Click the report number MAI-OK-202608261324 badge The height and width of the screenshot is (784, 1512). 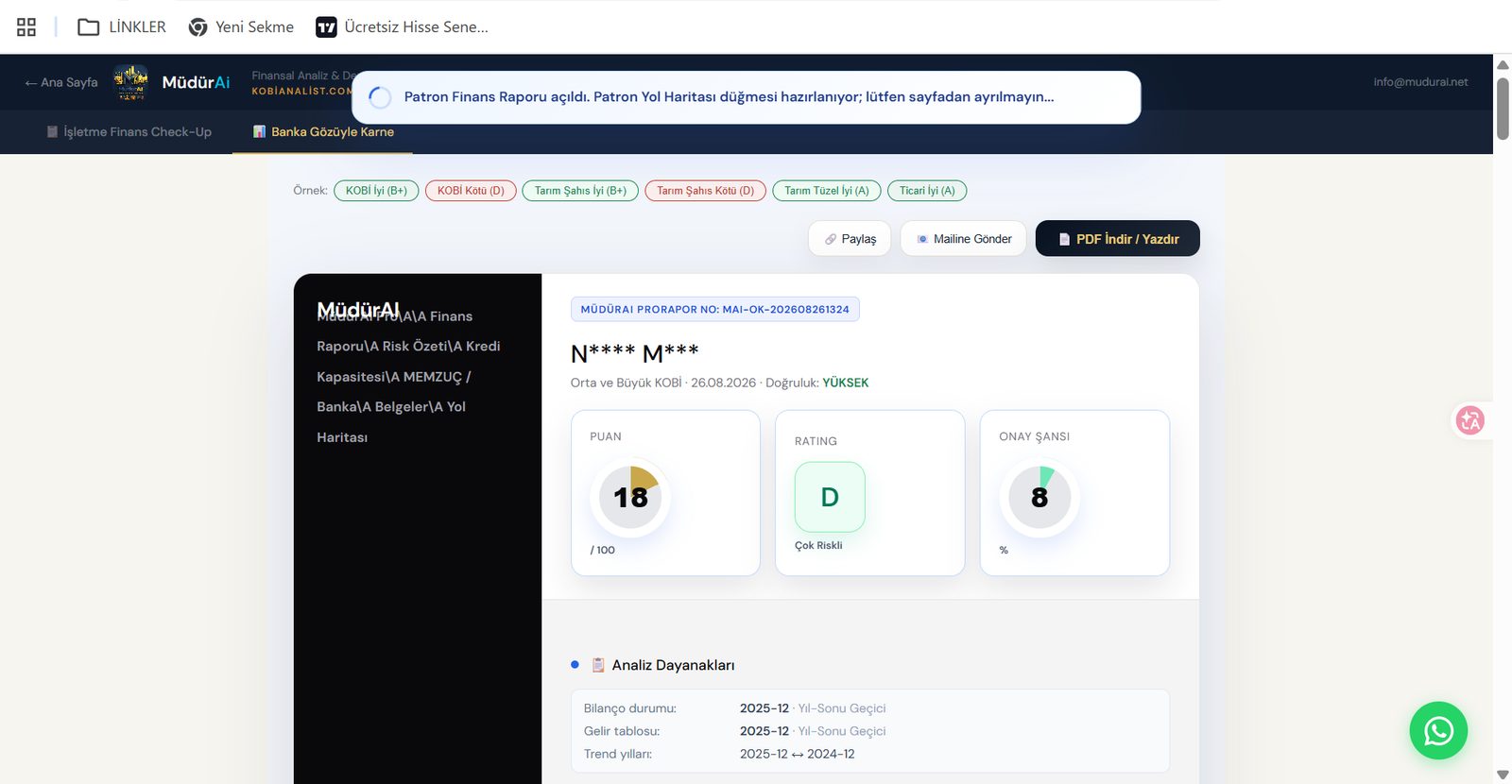coord(714,309)
